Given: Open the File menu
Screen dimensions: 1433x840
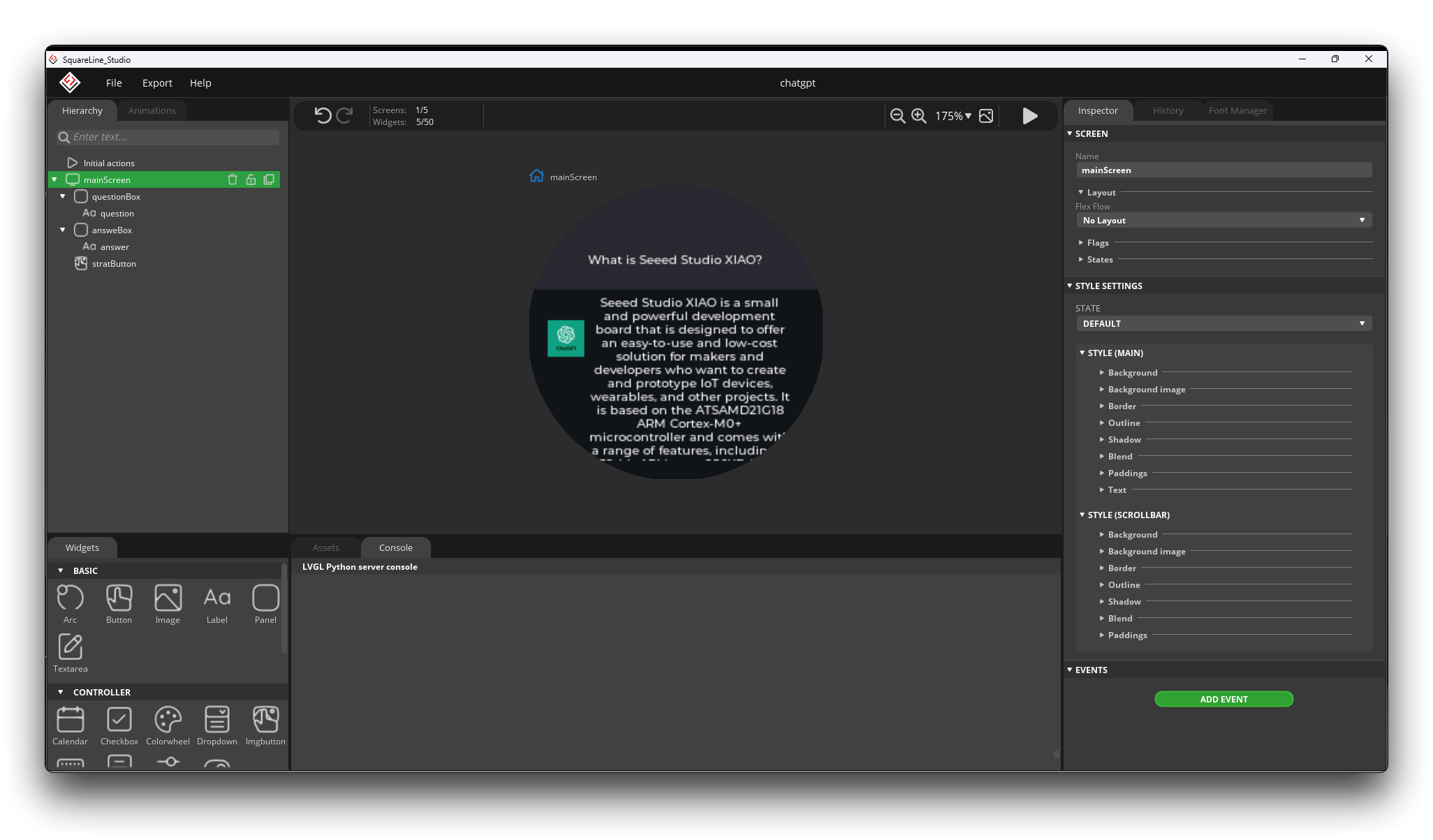Looking at the screenshot, I should pos(114,82).
